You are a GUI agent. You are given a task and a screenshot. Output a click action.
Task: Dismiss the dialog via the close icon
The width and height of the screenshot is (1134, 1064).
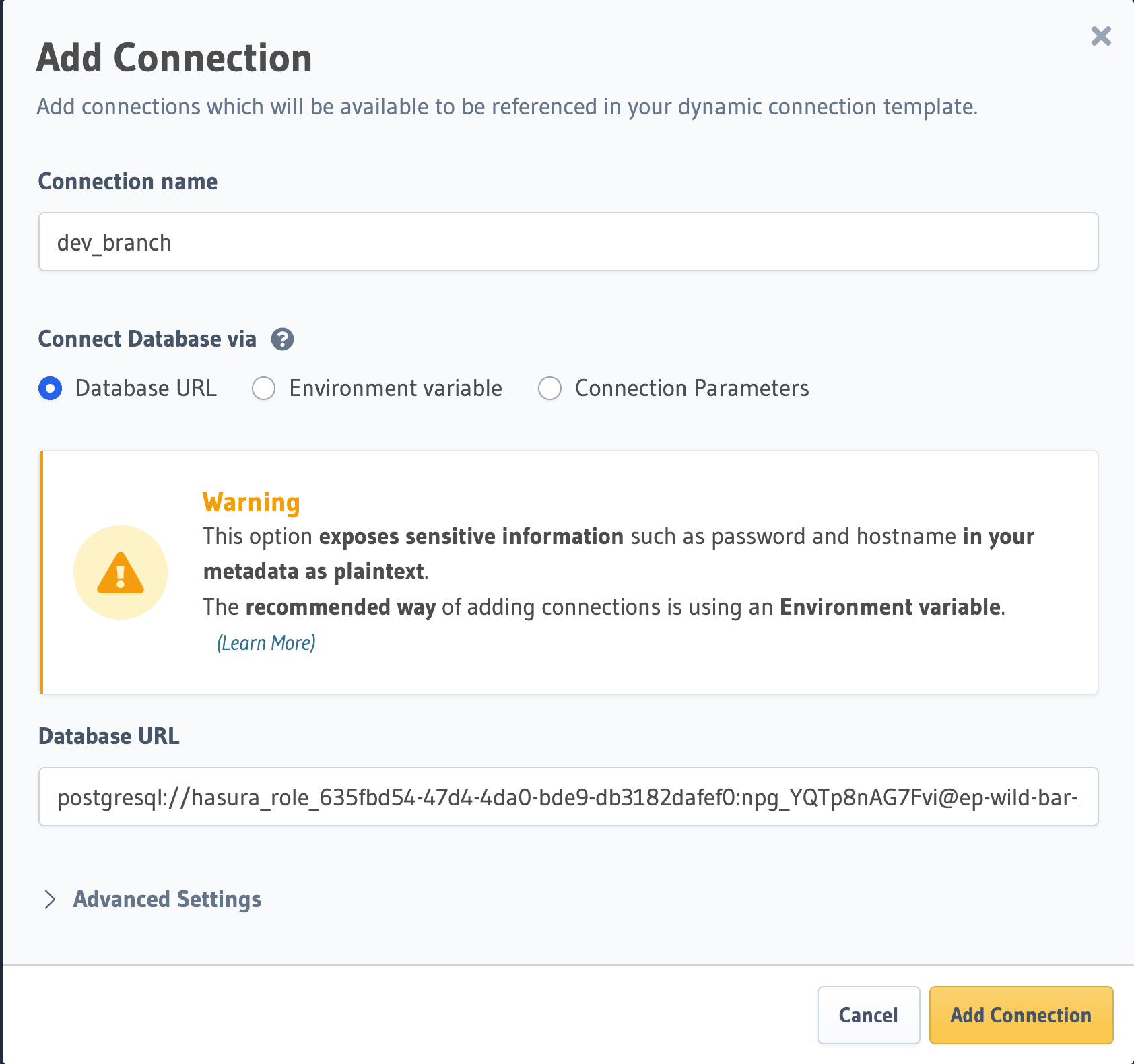pos(1102,37)
